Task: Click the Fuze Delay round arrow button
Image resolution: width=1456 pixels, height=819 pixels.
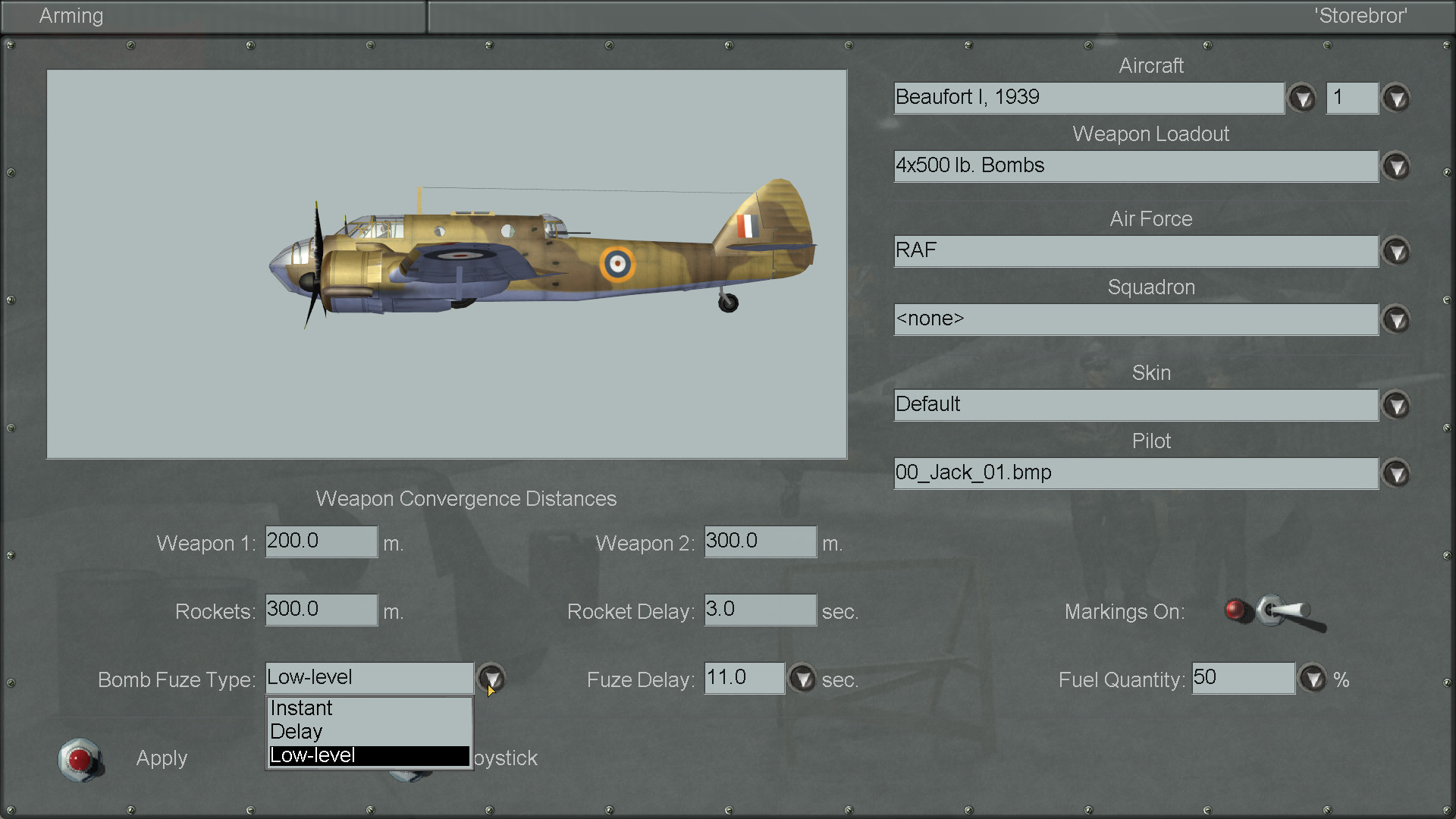Action: click(802, 678)
